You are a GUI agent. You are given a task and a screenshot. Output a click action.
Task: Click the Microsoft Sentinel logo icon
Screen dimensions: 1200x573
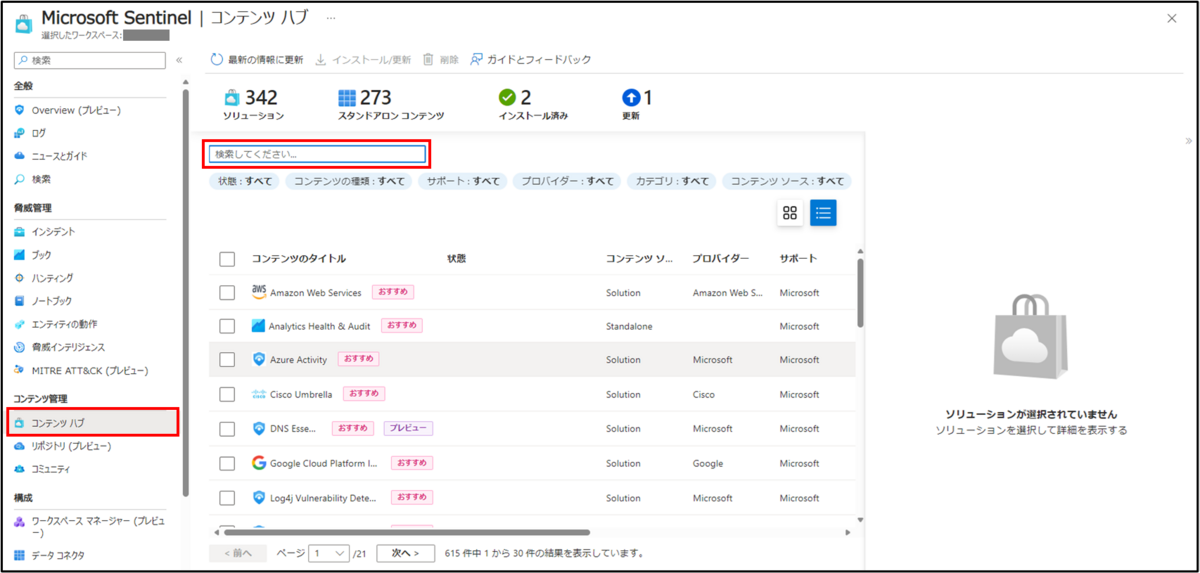click(23, 23)
